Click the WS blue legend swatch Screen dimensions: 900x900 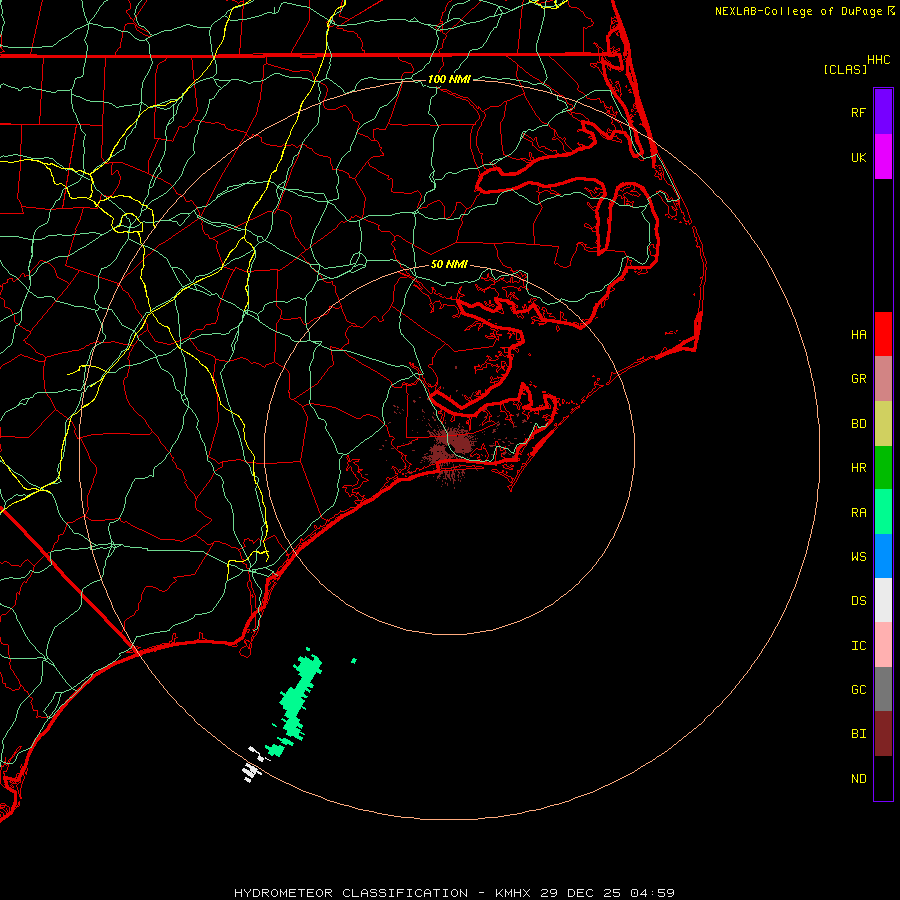(883, 556)
